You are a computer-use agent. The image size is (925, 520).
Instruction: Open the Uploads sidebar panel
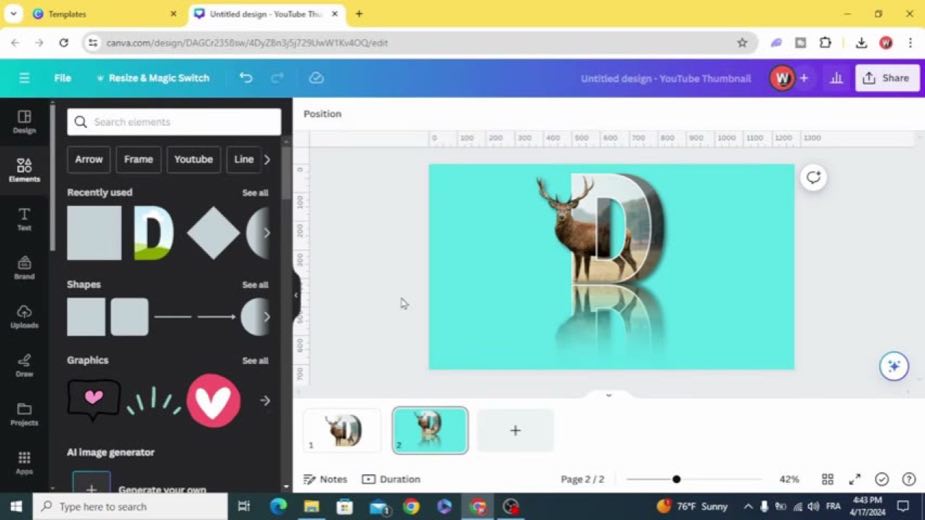(x=24, y=316)
